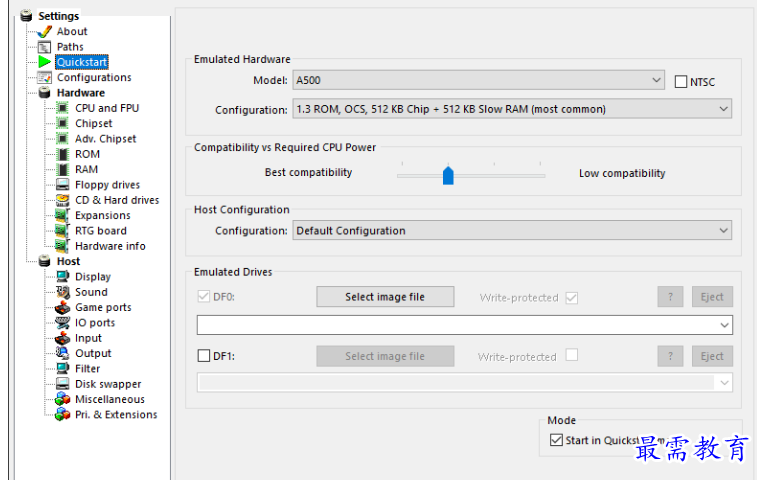
Task: Click the Game ports joystick icon
Action: [x=62, y=308]
